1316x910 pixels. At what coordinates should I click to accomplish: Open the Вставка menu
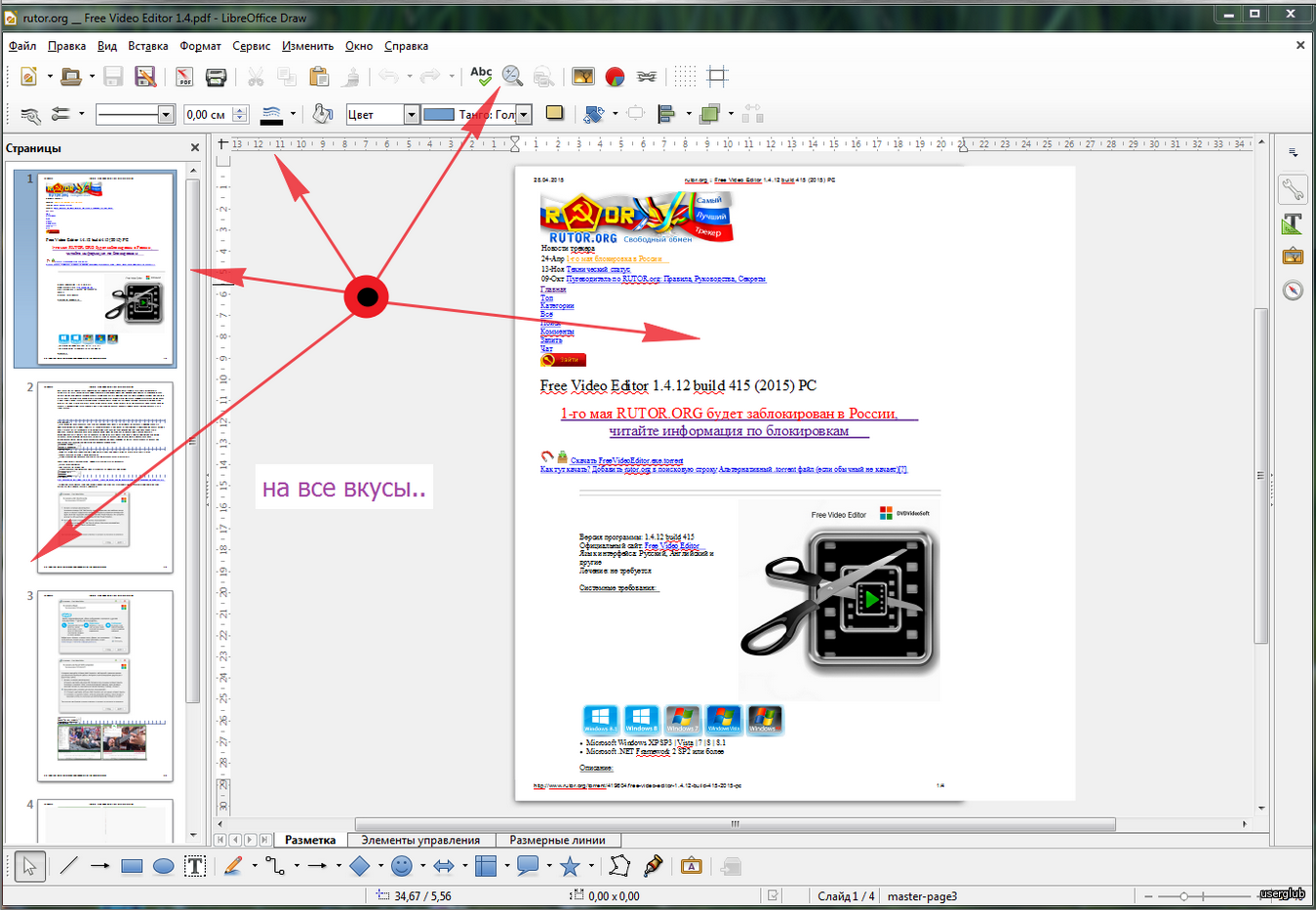tap(147, 46)
